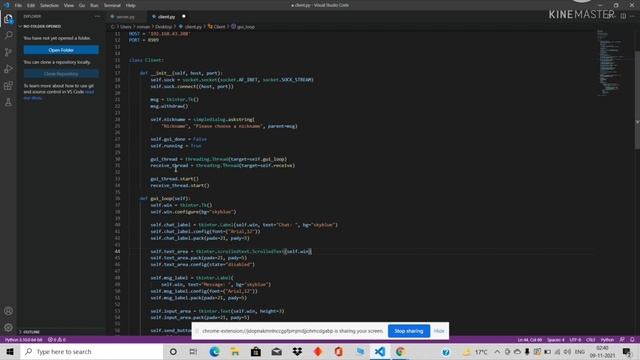
Task: Follow the read our docs link
Action: [x=58, y=95]
